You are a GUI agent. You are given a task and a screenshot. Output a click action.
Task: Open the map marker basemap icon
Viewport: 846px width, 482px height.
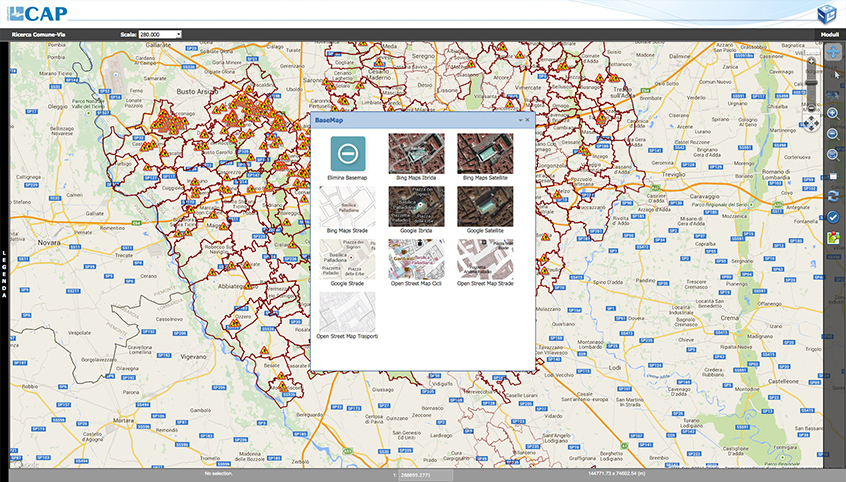833,238
